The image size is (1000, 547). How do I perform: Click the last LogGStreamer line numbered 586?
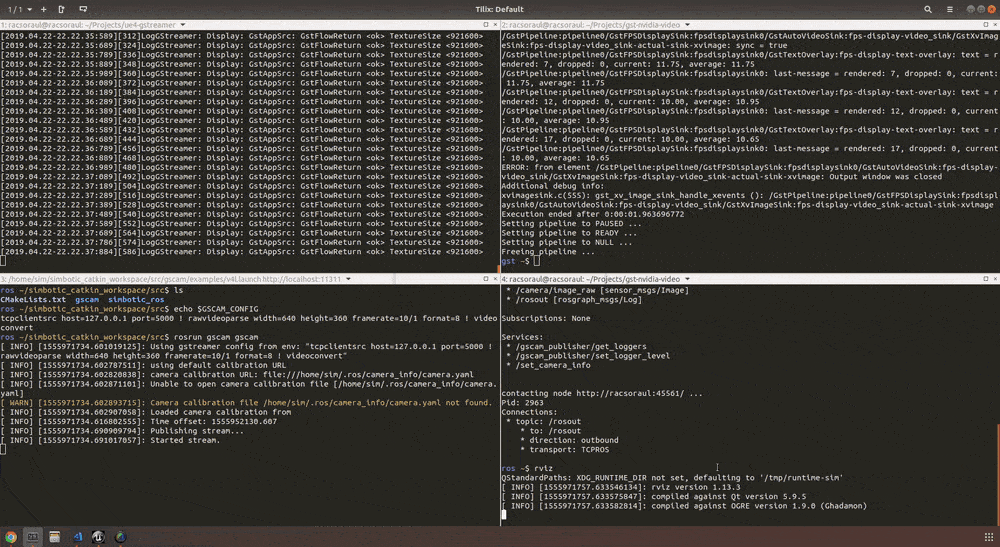point(242,252)
